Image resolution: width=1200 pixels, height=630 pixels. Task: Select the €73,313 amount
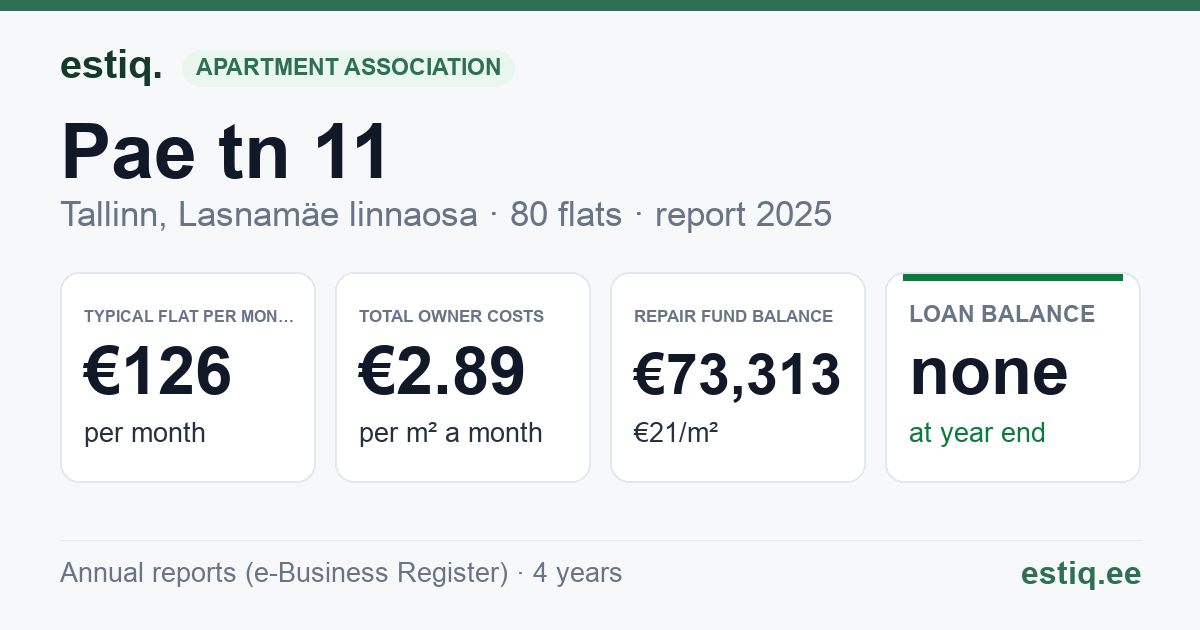737,375
